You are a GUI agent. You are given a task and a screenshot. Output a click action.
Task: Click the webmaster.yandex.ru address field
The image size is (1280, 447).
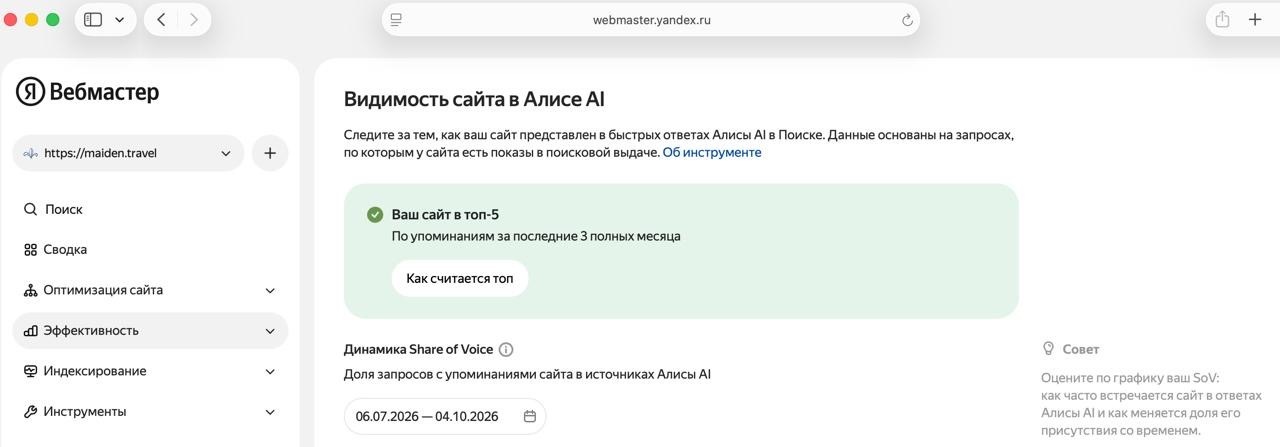click(651, 20)
